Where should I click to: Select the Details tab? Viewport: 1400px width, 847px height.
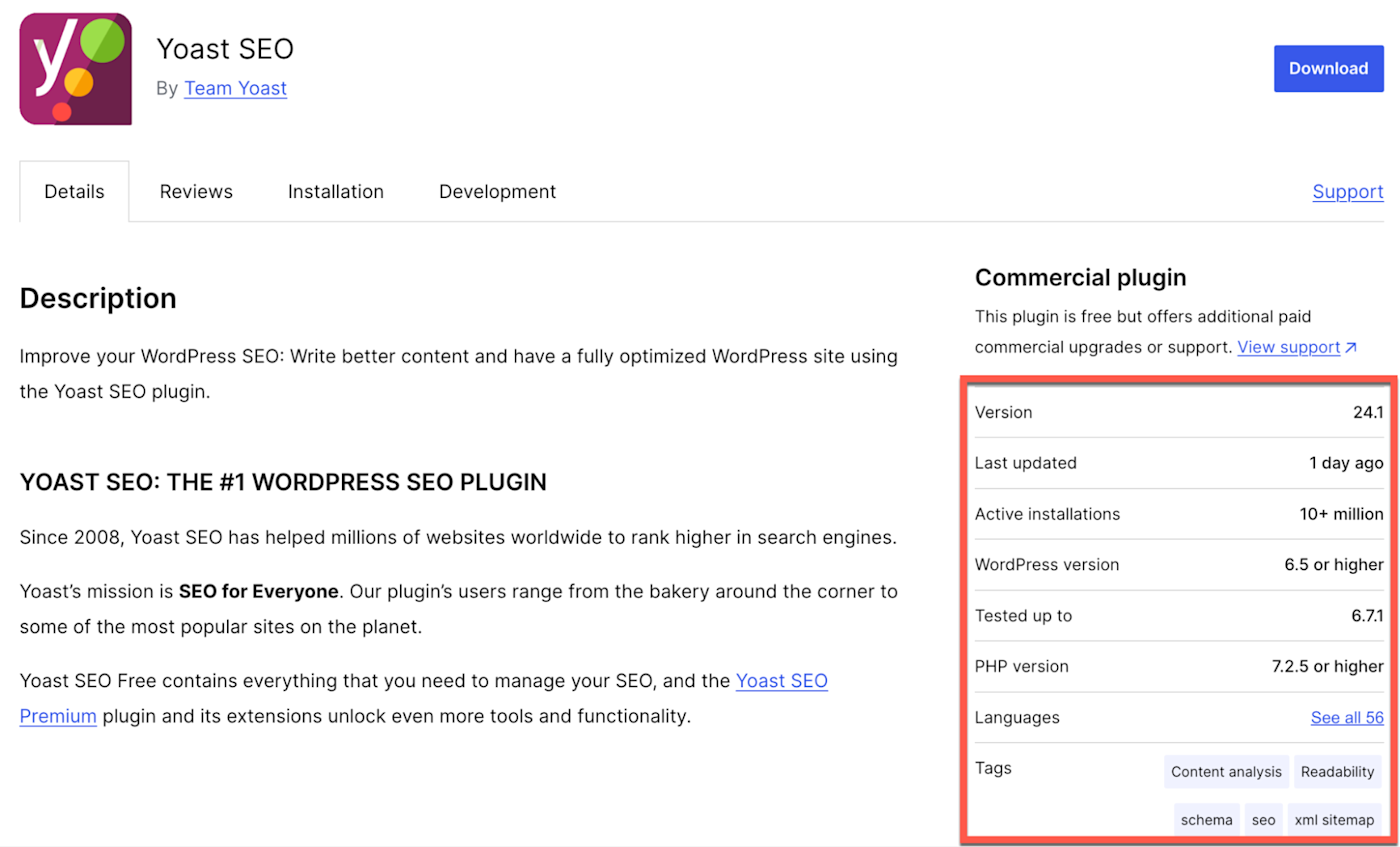74,191
